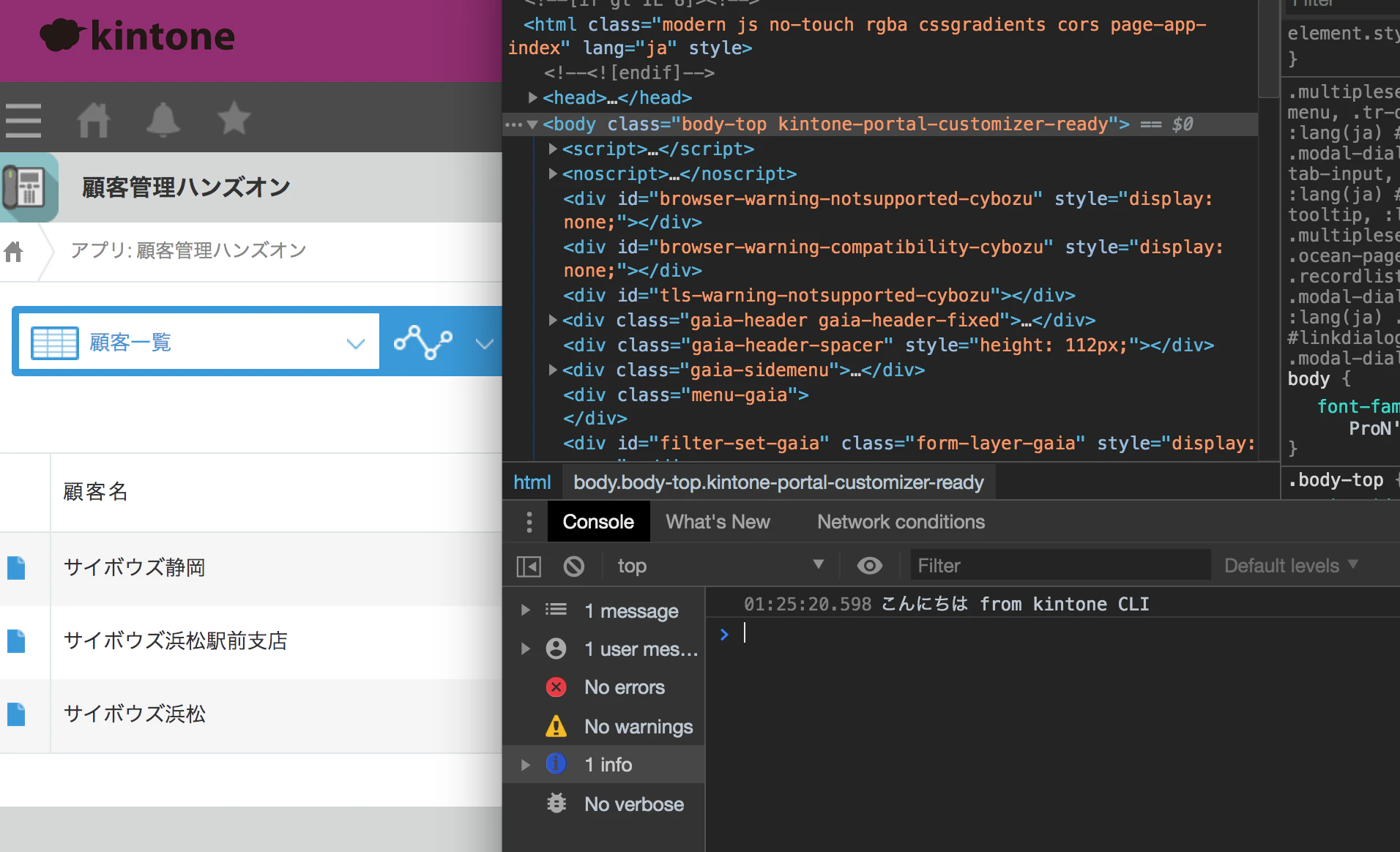The height and width of the screenshot is (852, 1400).
Task: Click the kintone logo
Action: pos(137,36)
